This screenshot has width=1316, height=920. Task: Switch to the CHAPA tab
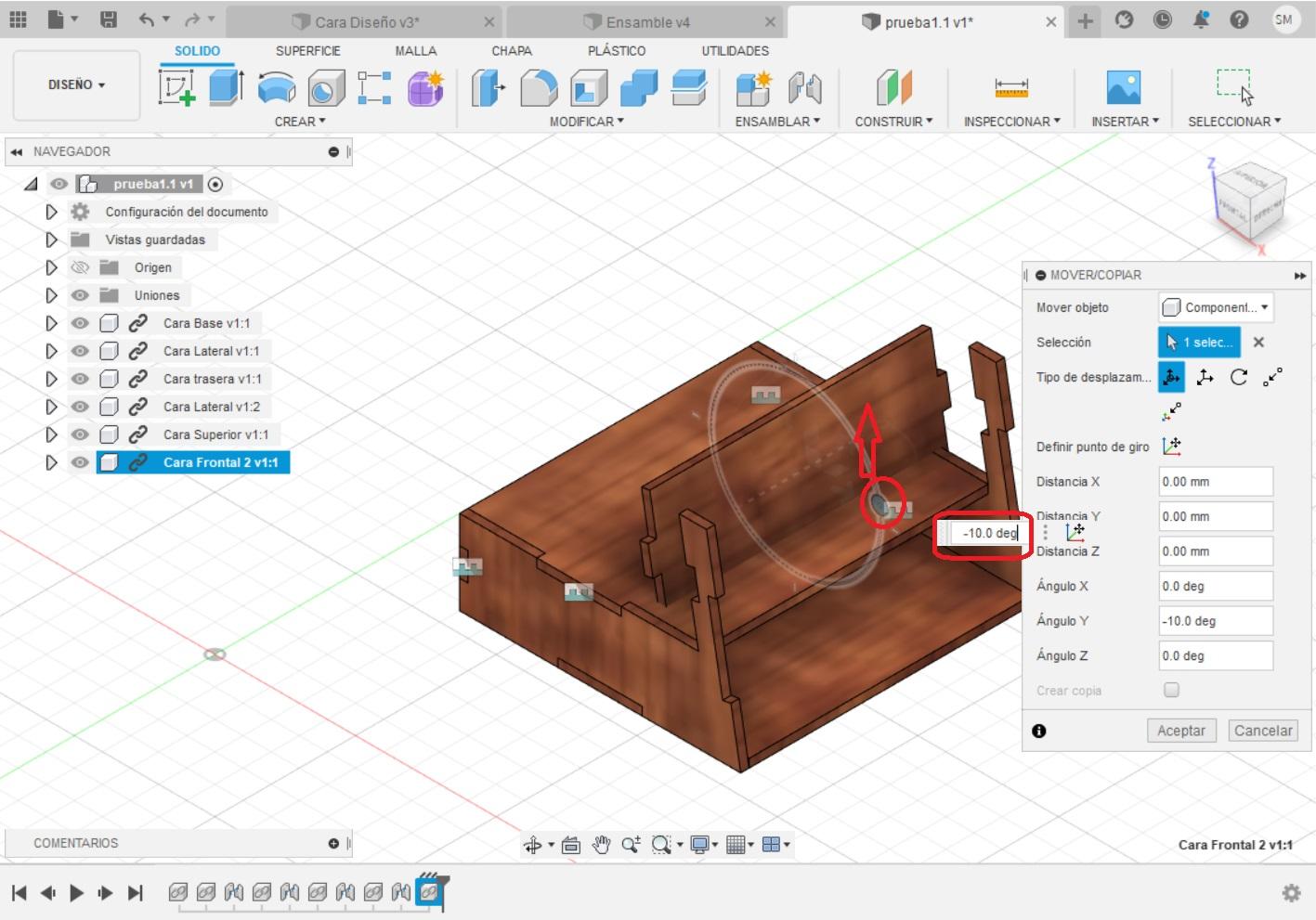coord(512,51)
